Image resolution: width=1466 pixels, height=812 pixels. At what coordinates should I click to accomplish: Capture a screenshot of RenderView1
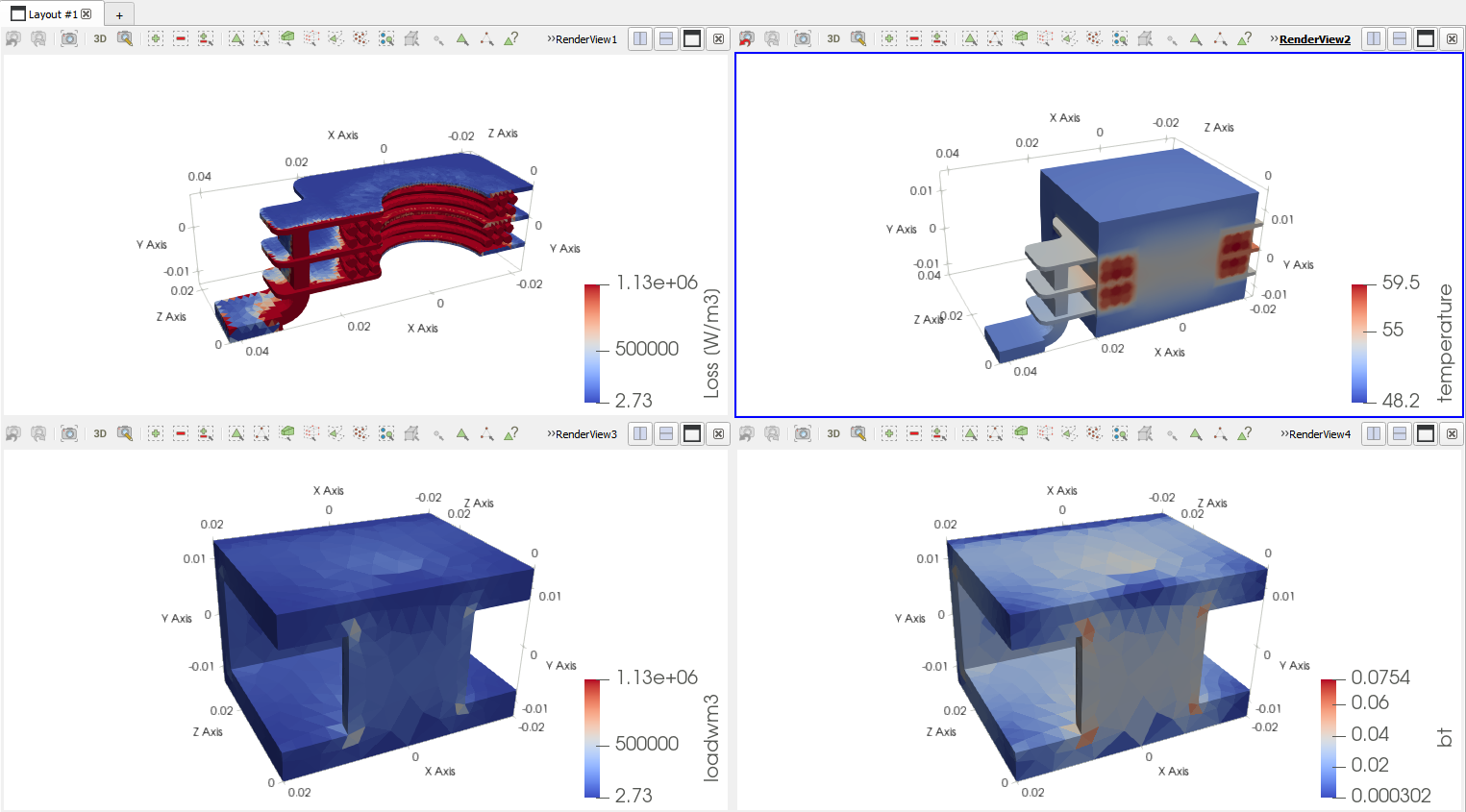coord(69,38)
